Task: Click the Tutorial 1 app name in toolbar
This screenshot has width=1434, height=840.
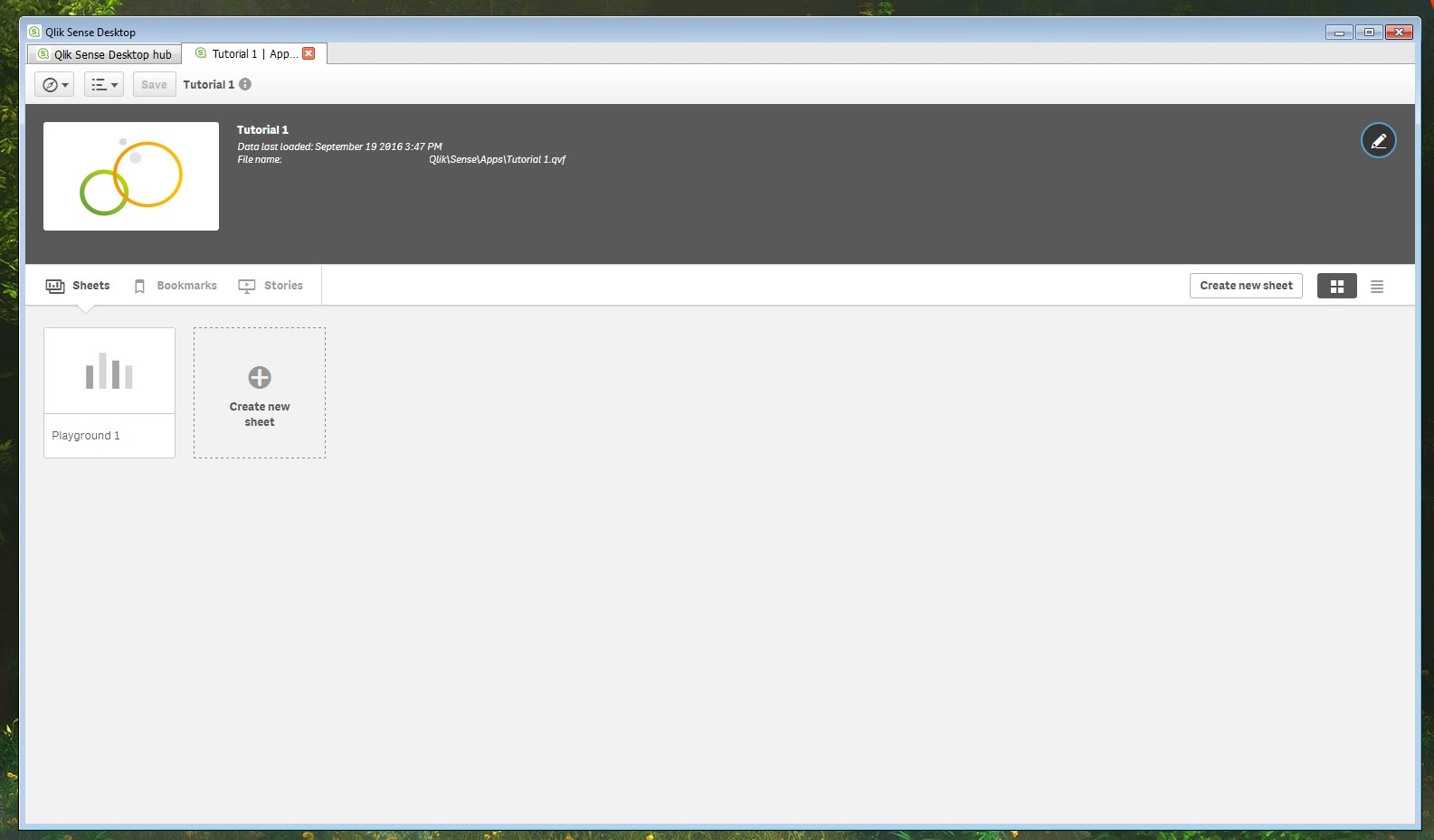Action: (208, 84)
